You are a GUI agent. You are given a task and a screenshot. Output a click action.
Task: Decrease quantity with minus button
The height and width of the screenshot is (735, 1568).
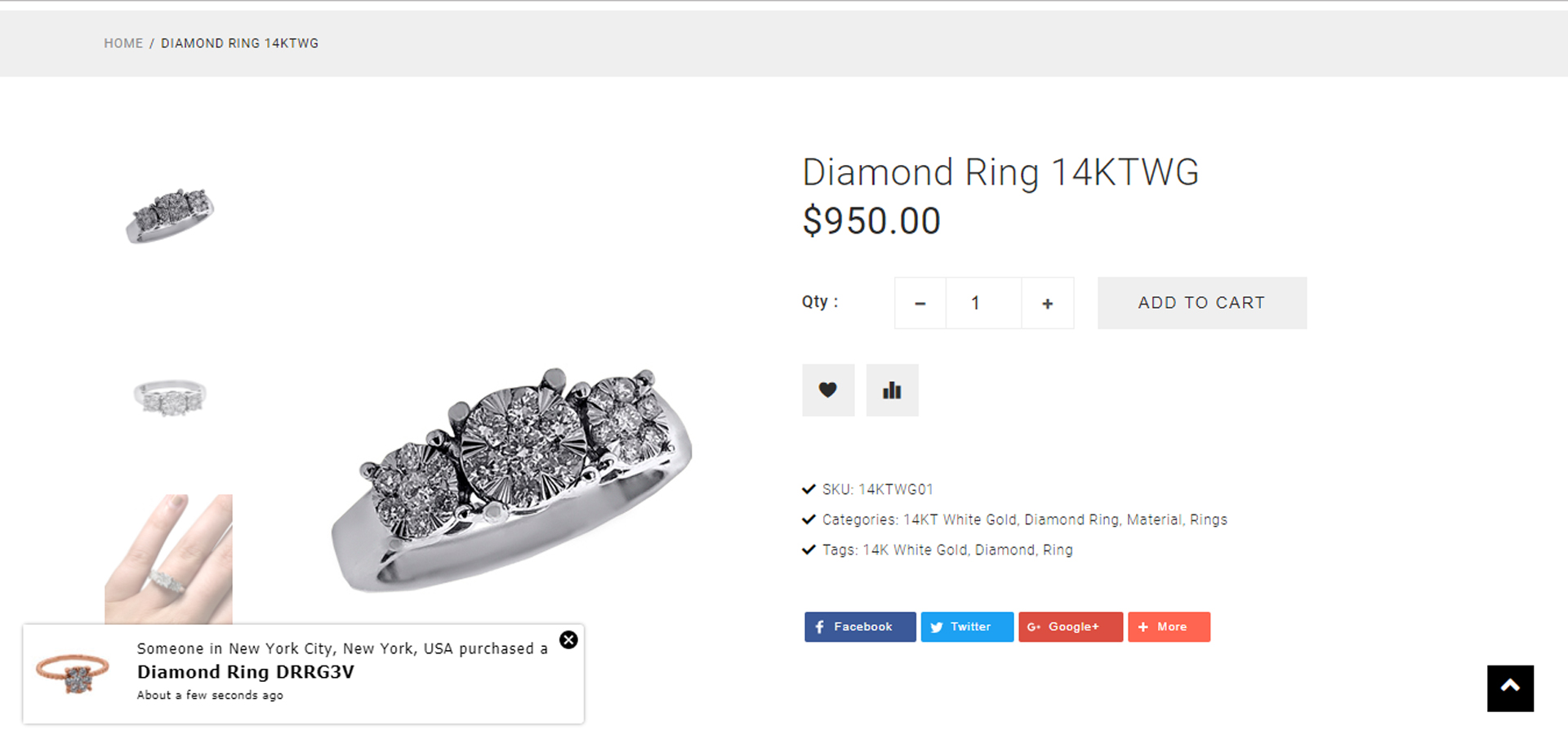tap(920, 303)
